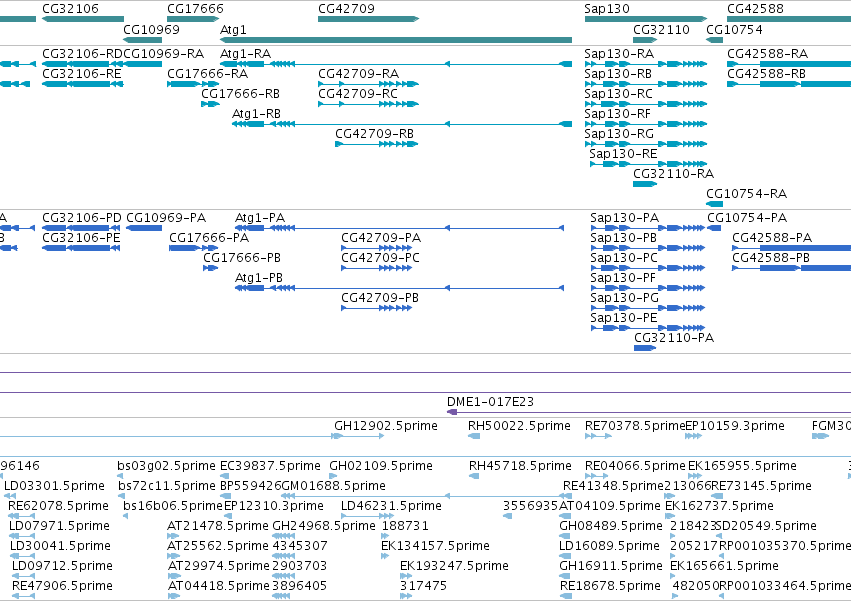Select the CG17666-RB transcript

210,104
